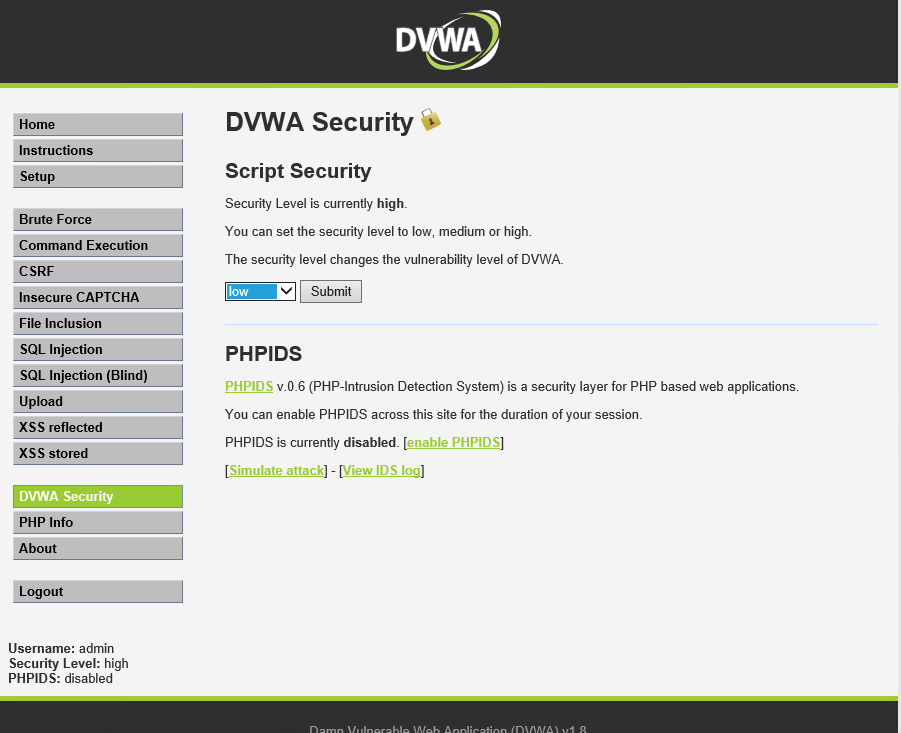The height and width of the screenshot is (733, 901).
Task: Click the PHPIDS section heading
Action: tap(264, 354)
